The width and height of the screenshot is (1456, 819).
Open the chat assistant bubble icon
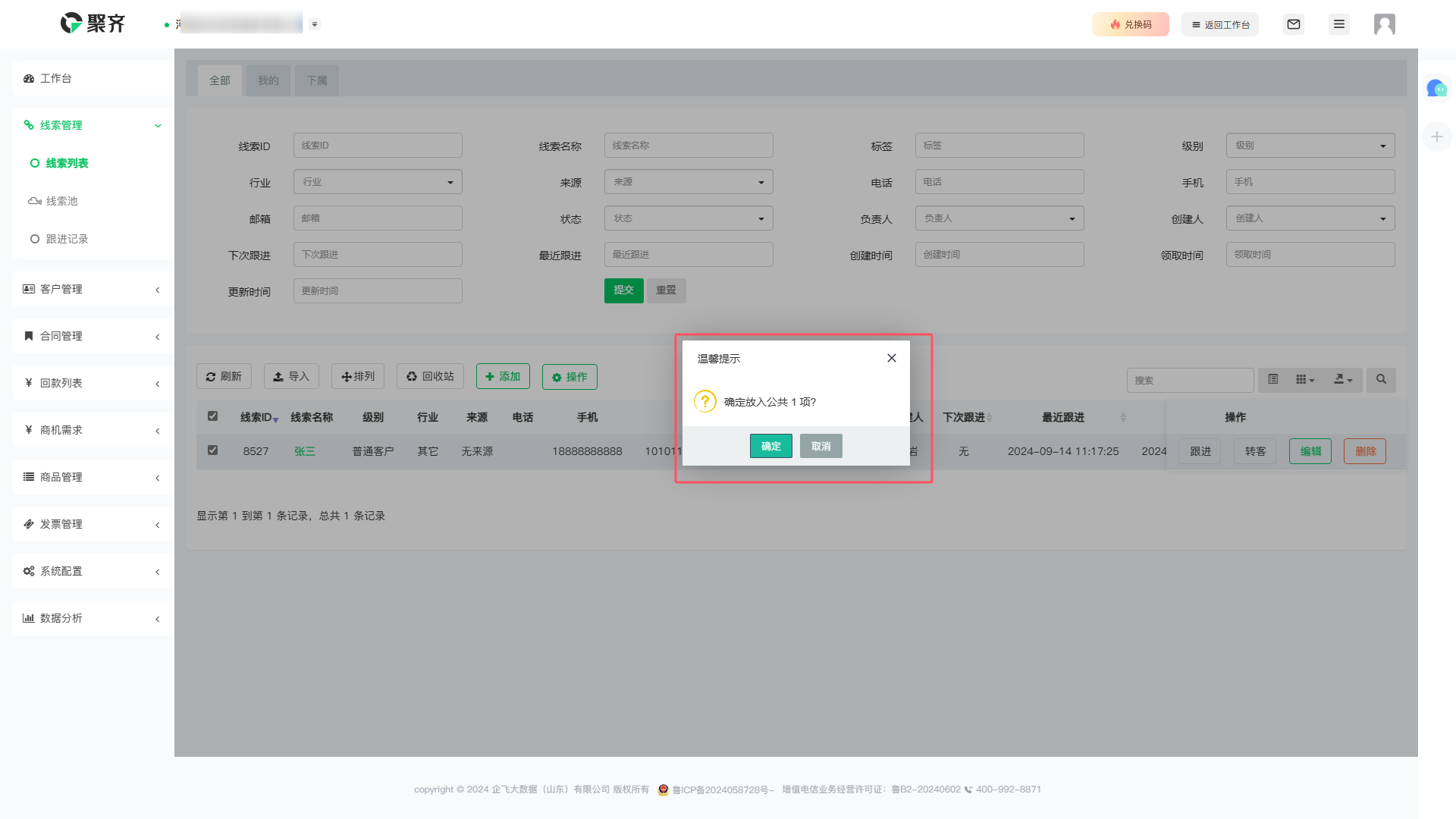(x=1436, y=89)
